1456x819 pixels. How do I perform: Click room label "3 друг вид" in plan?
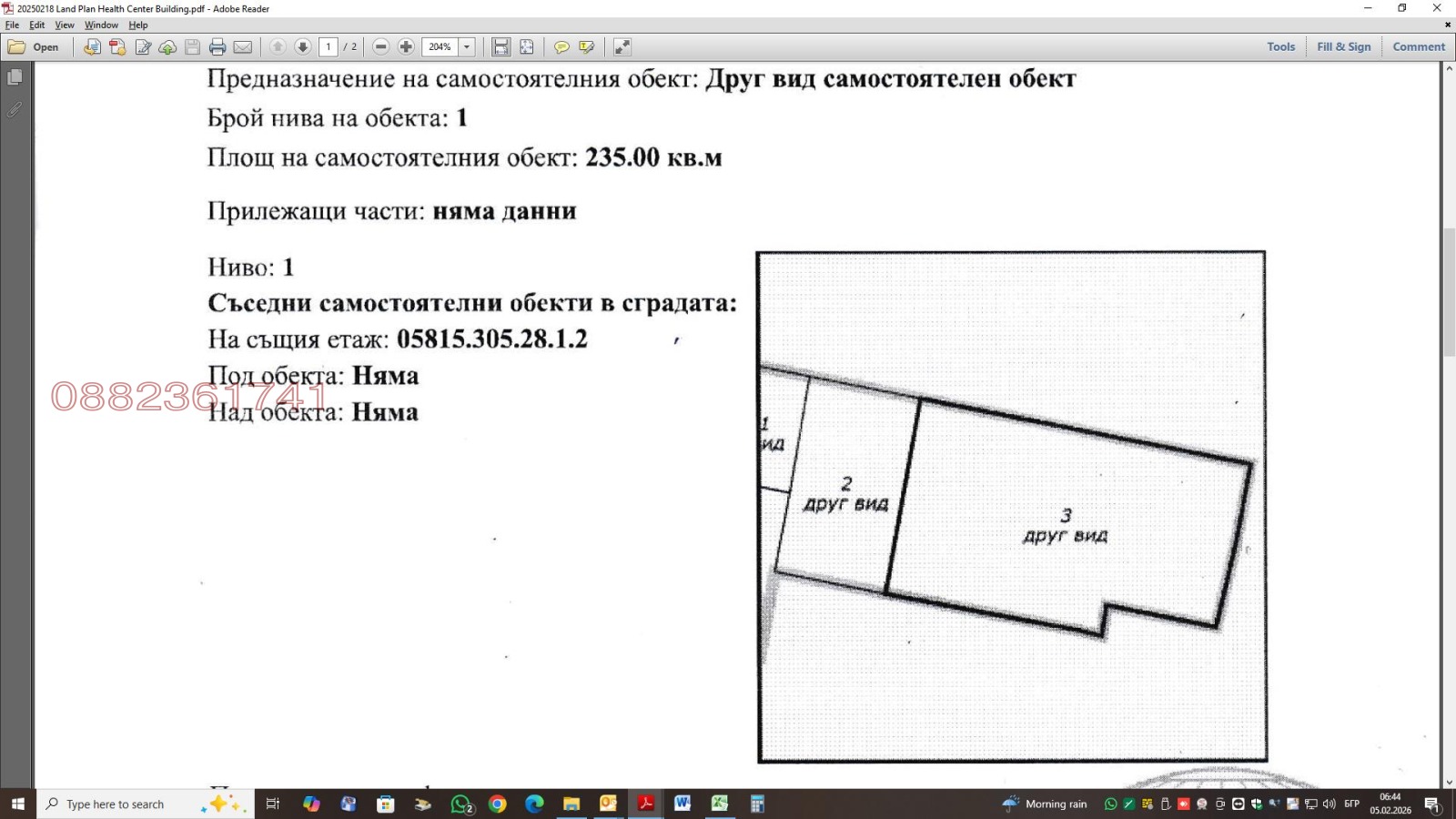coord(1066,526)
